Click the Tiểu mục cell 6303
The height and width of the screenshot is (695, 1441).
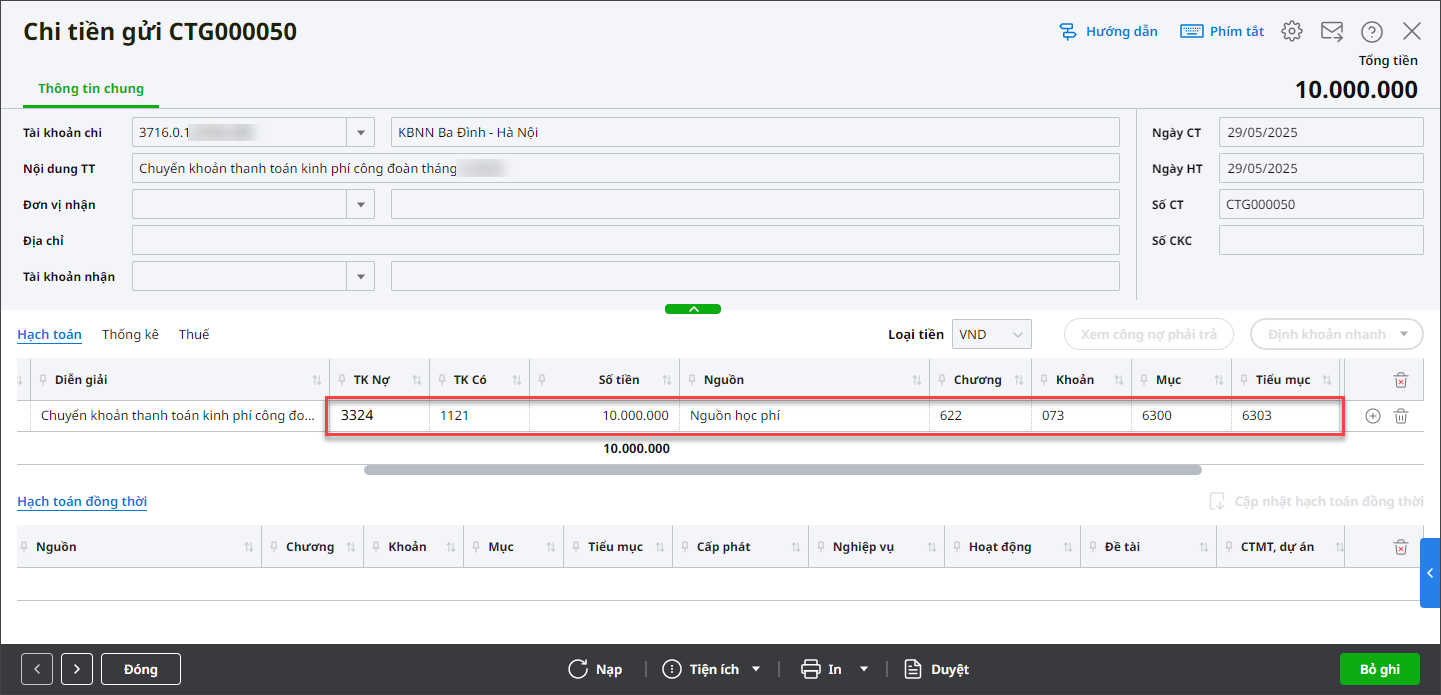coord(1287,415)
